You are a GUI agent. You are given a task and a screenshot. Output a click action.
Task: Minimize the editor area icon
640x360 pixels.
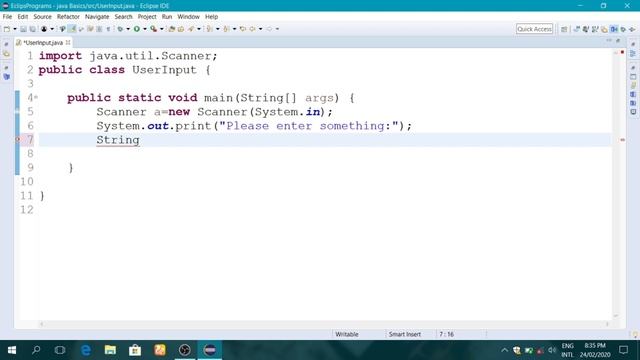coord(609,41)
